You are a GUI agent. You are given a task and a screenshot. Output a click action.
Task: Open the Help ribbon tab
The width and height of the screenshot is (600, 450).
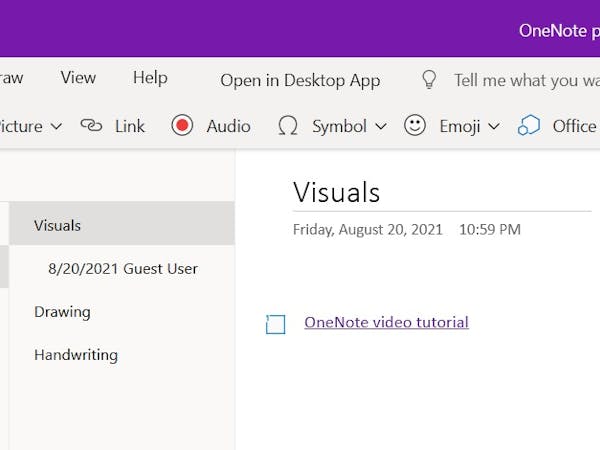tap(150, 78)
